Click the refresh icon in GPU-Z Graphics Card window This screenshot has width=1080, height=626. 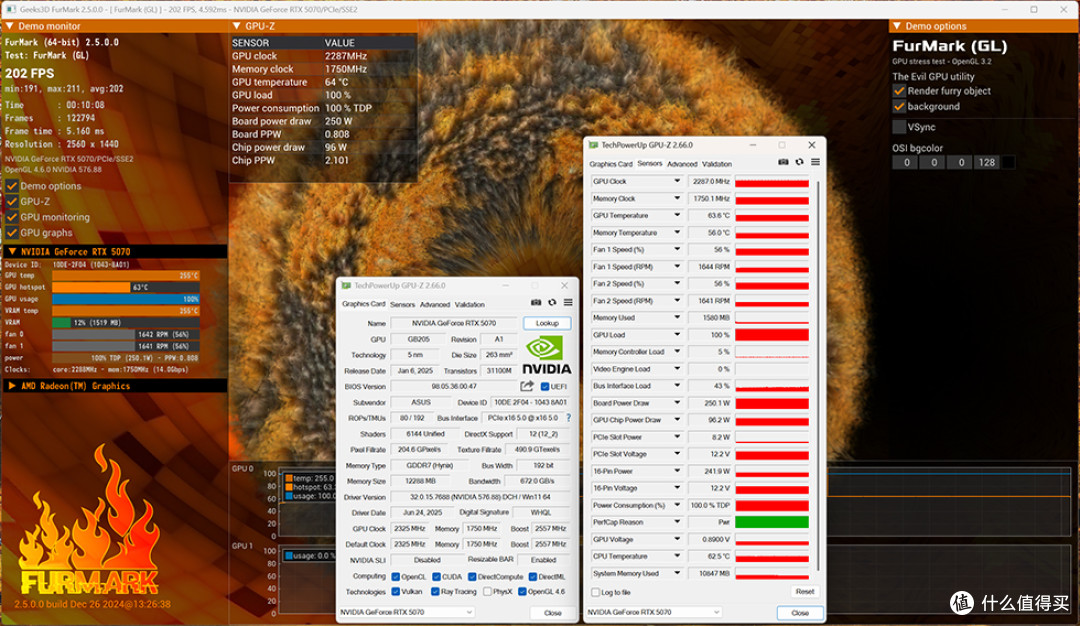coord(552,302)
